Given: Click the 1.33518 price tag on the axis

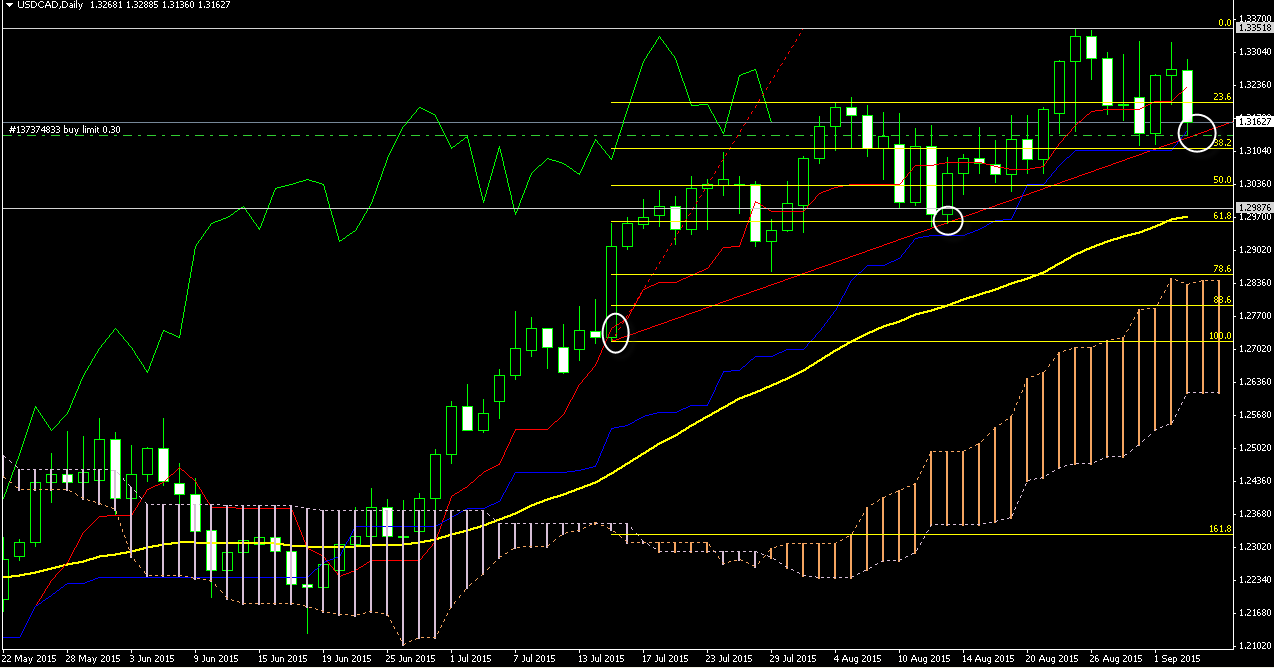Looking at the screenshot, I should coord(1254,29).
